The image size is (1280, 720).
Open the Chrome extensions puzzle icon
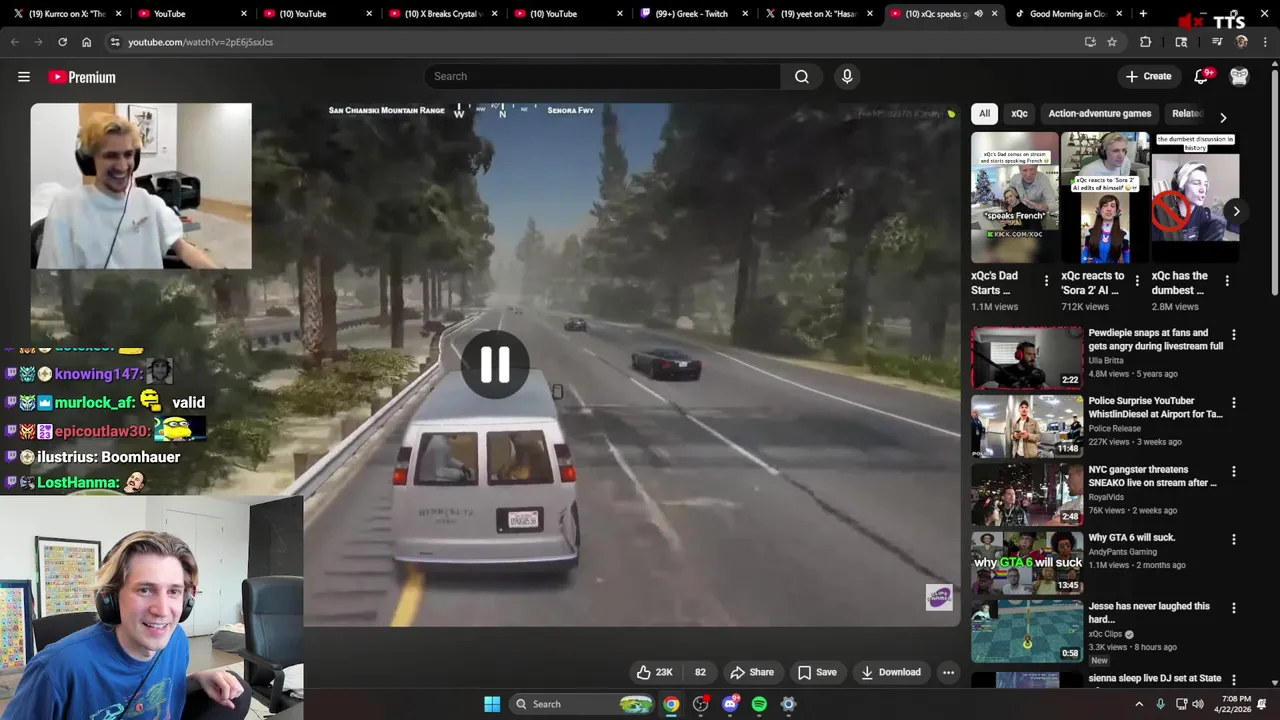coord(1146,42)
